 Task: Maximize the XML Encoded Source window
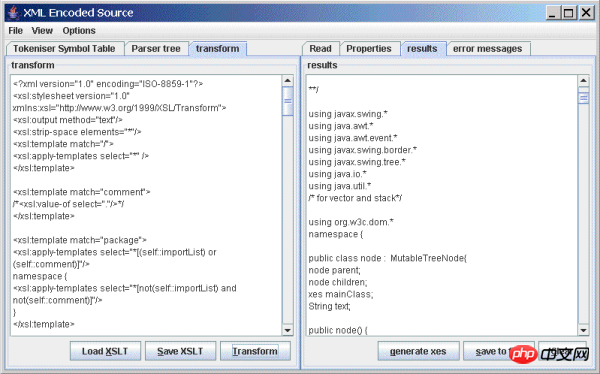[x=569, y=13]
